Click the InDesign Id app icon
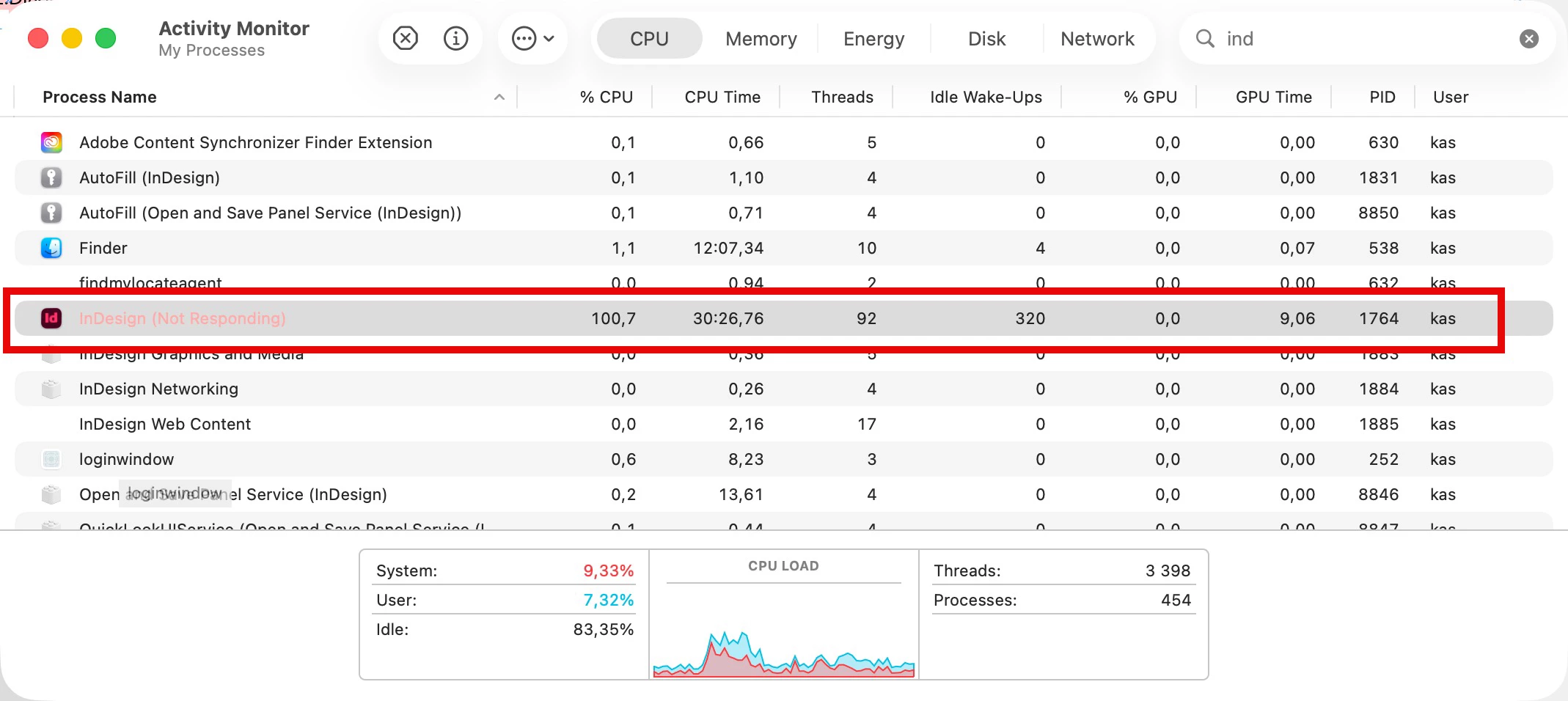Screen dimensions: 1568x701 coord(51,318)
